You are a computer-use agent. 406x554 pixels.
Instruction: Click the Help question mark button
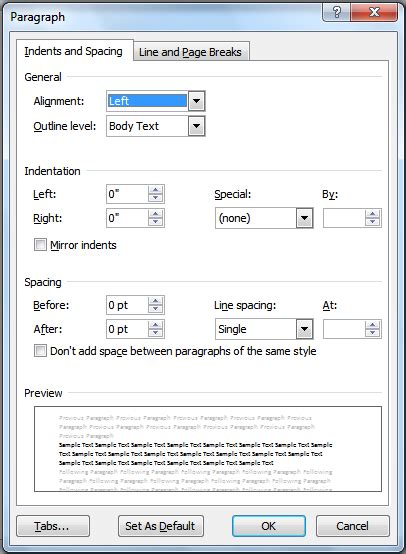(336, 13)
